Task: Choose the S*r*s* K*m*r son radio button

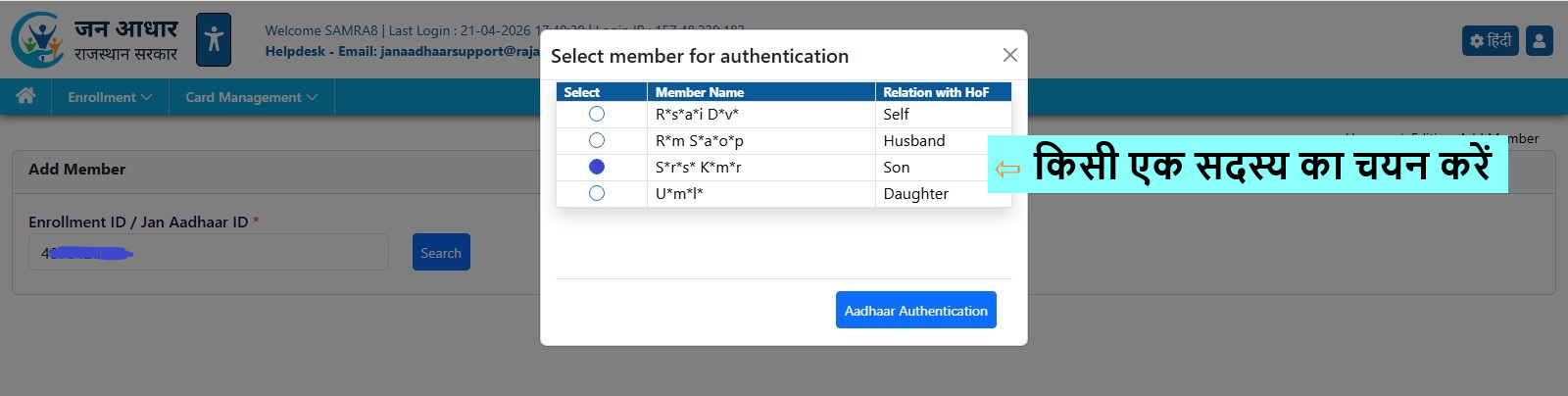Action: (x=597, y=168)
